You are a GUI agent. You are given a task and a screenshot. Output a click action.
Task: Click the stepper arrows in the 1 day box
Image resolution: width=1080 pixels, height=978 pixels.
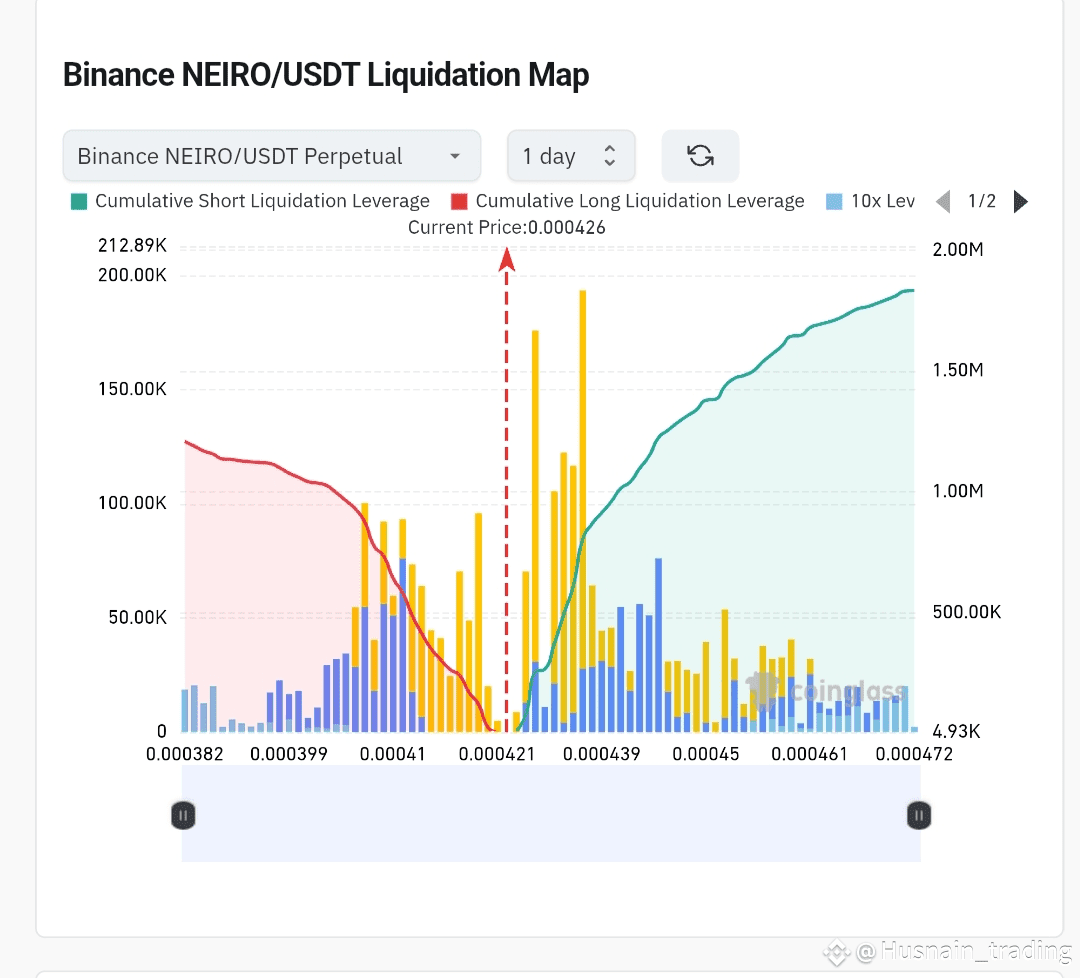[x=610, y=156]
